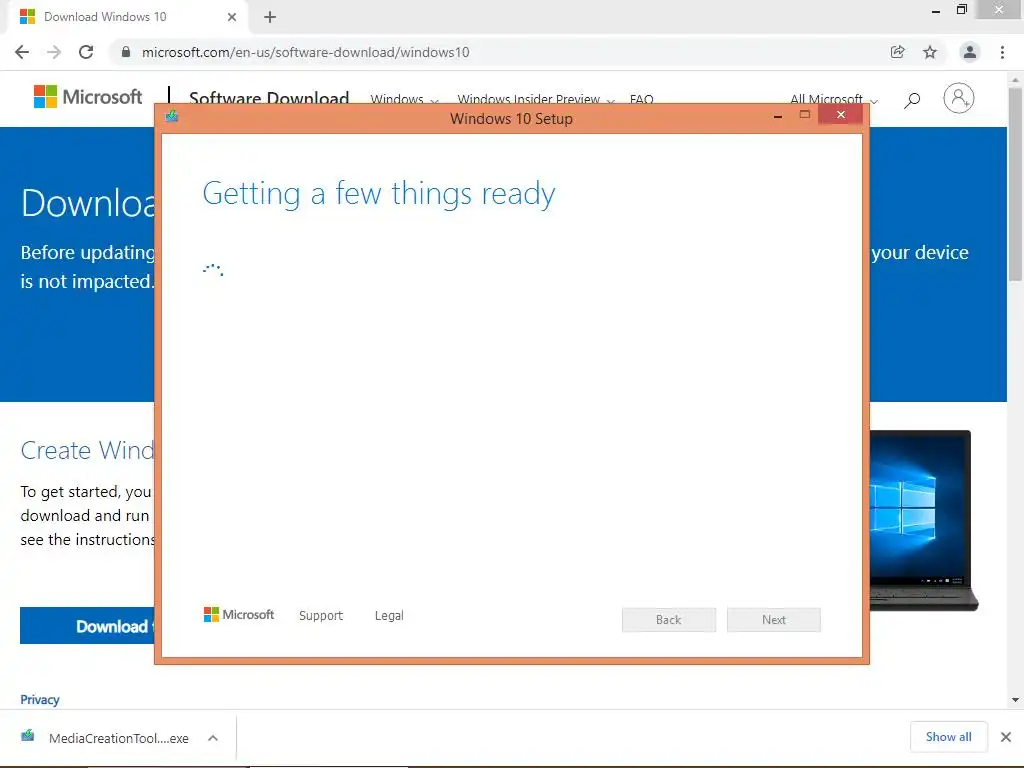This screenshot has height=768, width=1024.
Task: Open the search icon on the Microsoft site
Action: pyautogui.click(x=912, y=99)
